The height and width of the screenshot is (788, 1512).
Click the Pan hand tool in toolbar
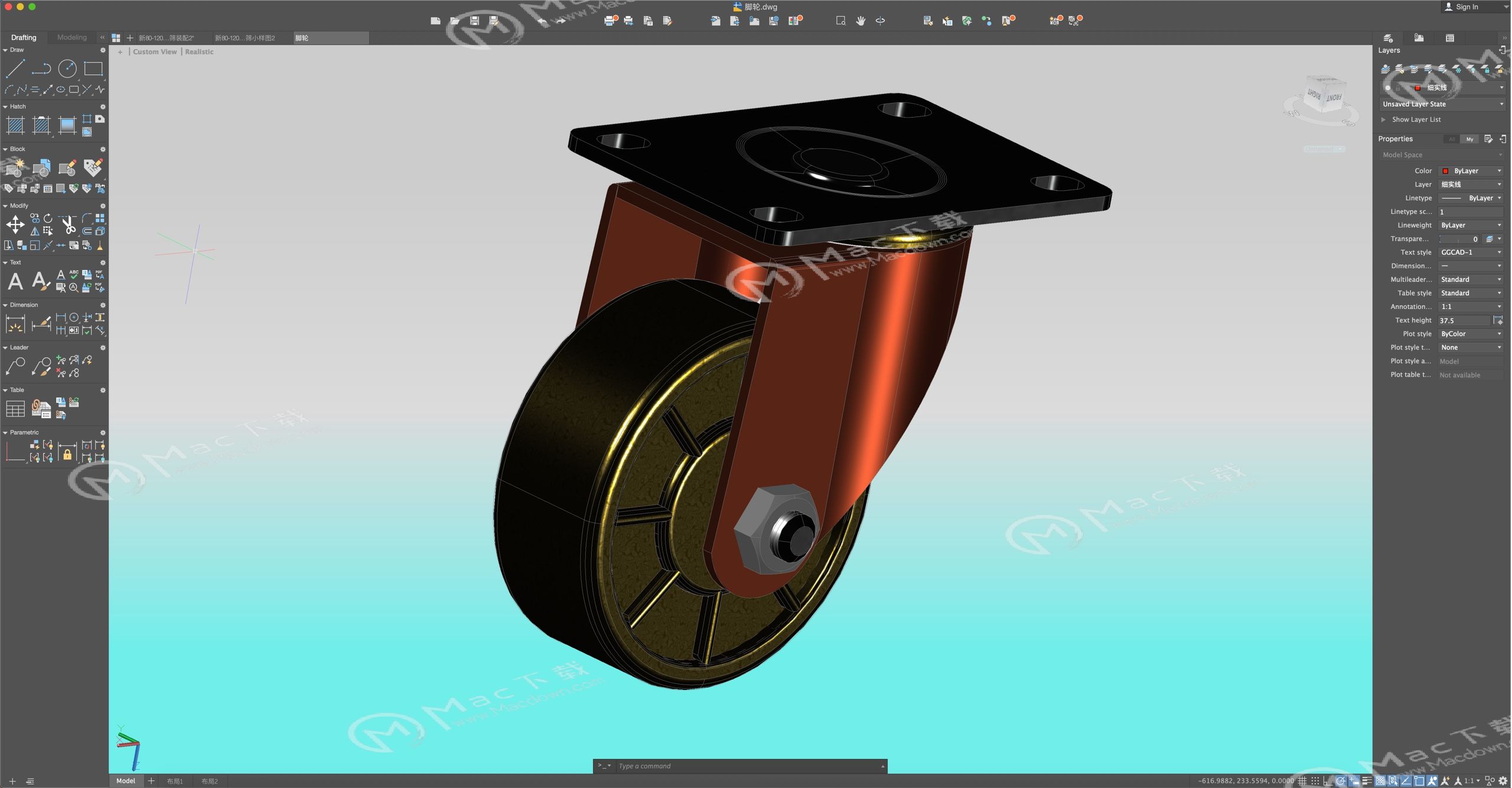pyautogui.click(x=861, y=21)
